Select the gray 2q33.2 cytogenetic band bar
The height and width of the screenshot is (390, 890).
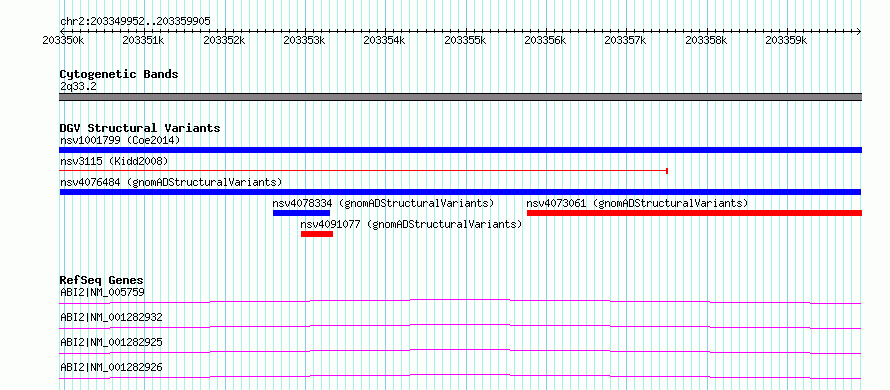[x=460, y=97]
